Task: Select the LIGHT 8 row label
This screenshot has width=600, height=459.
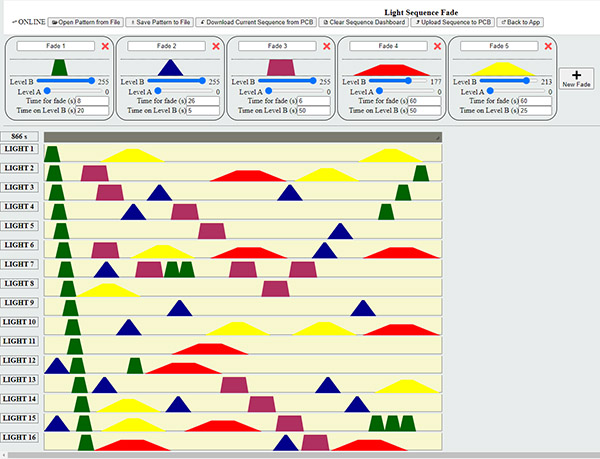Action: 19,284
